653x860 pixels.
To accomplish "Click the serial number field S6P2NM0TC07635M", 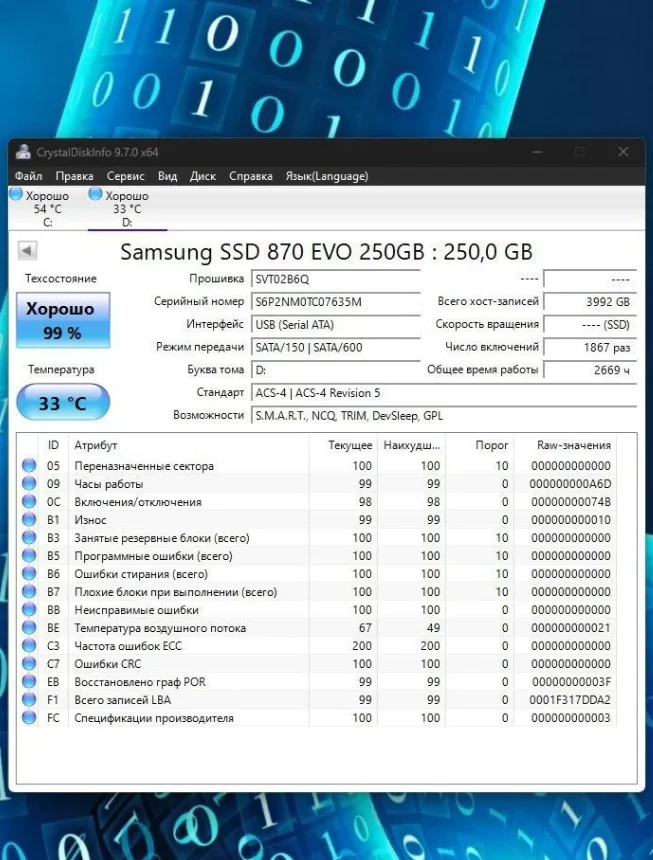I will pyautogui.click(x=336, y=302).
